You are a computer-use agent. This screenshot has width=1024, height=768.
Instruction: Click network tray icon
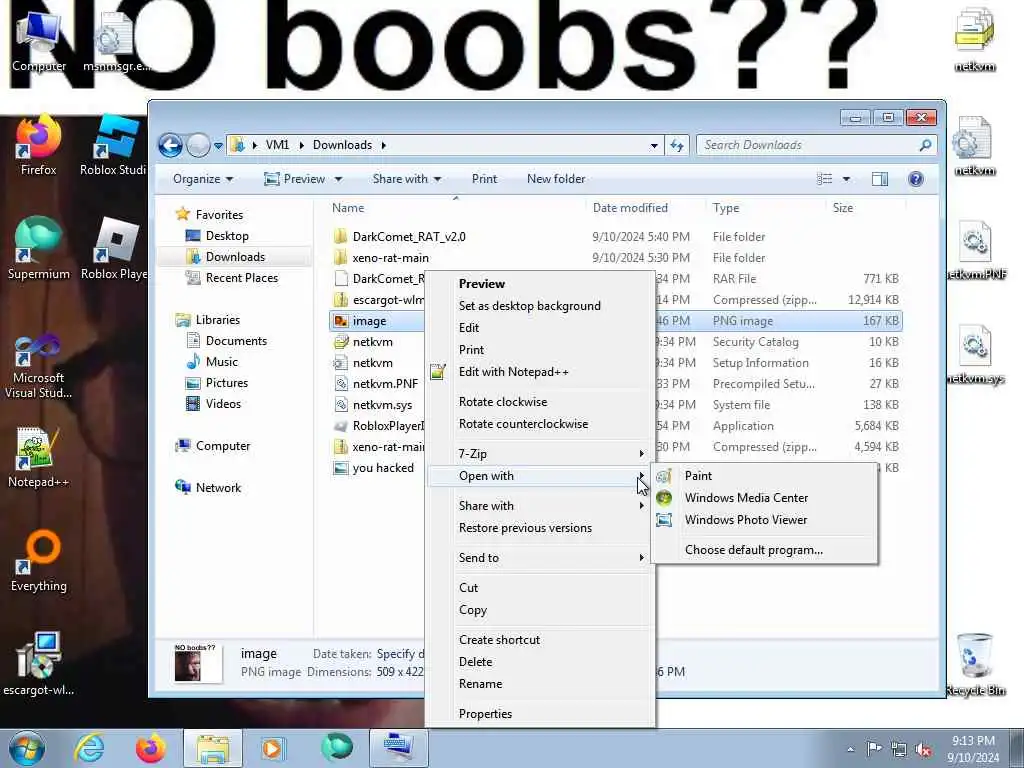pyautogui.click(x=899, y=750)
